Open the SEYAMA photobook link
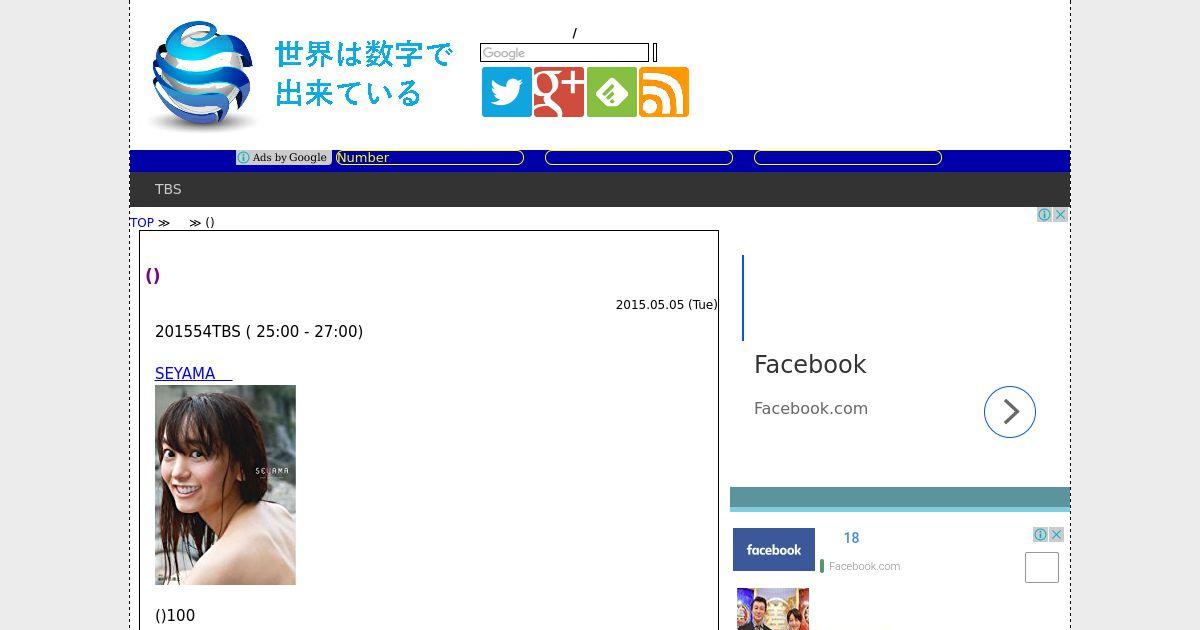 click(193, 374)
